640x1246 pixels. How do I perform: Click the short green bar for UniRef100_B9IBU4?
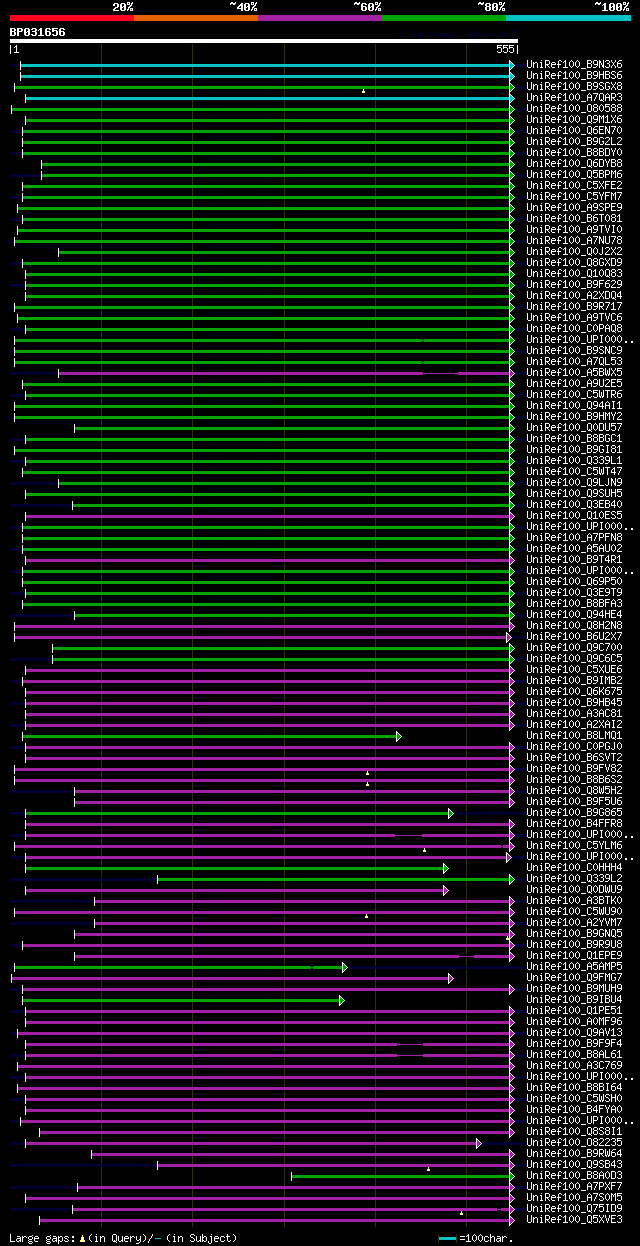[x=183, y=999]
